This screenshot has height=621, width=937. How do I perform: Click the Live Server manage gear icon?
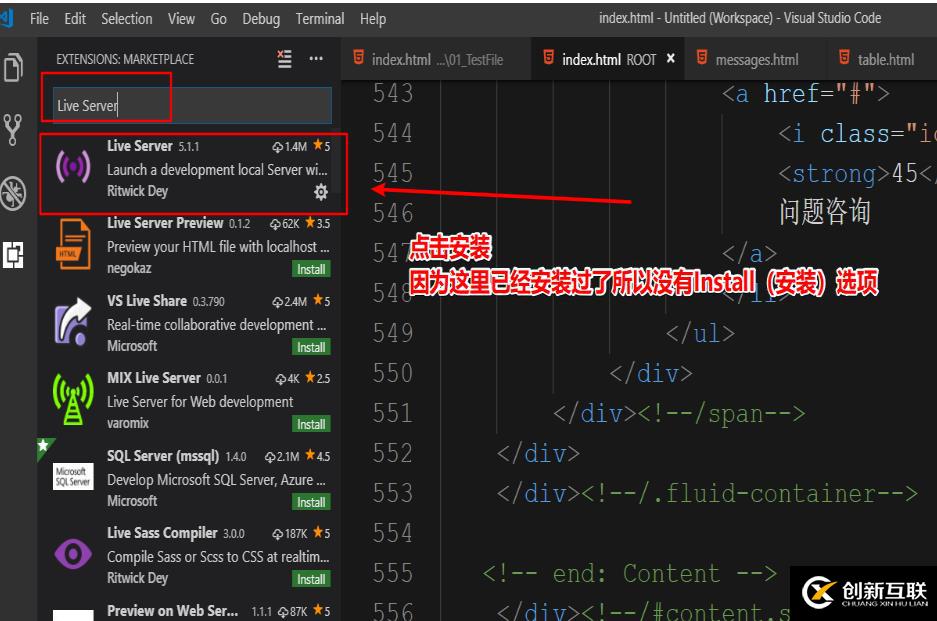point(321,191)
